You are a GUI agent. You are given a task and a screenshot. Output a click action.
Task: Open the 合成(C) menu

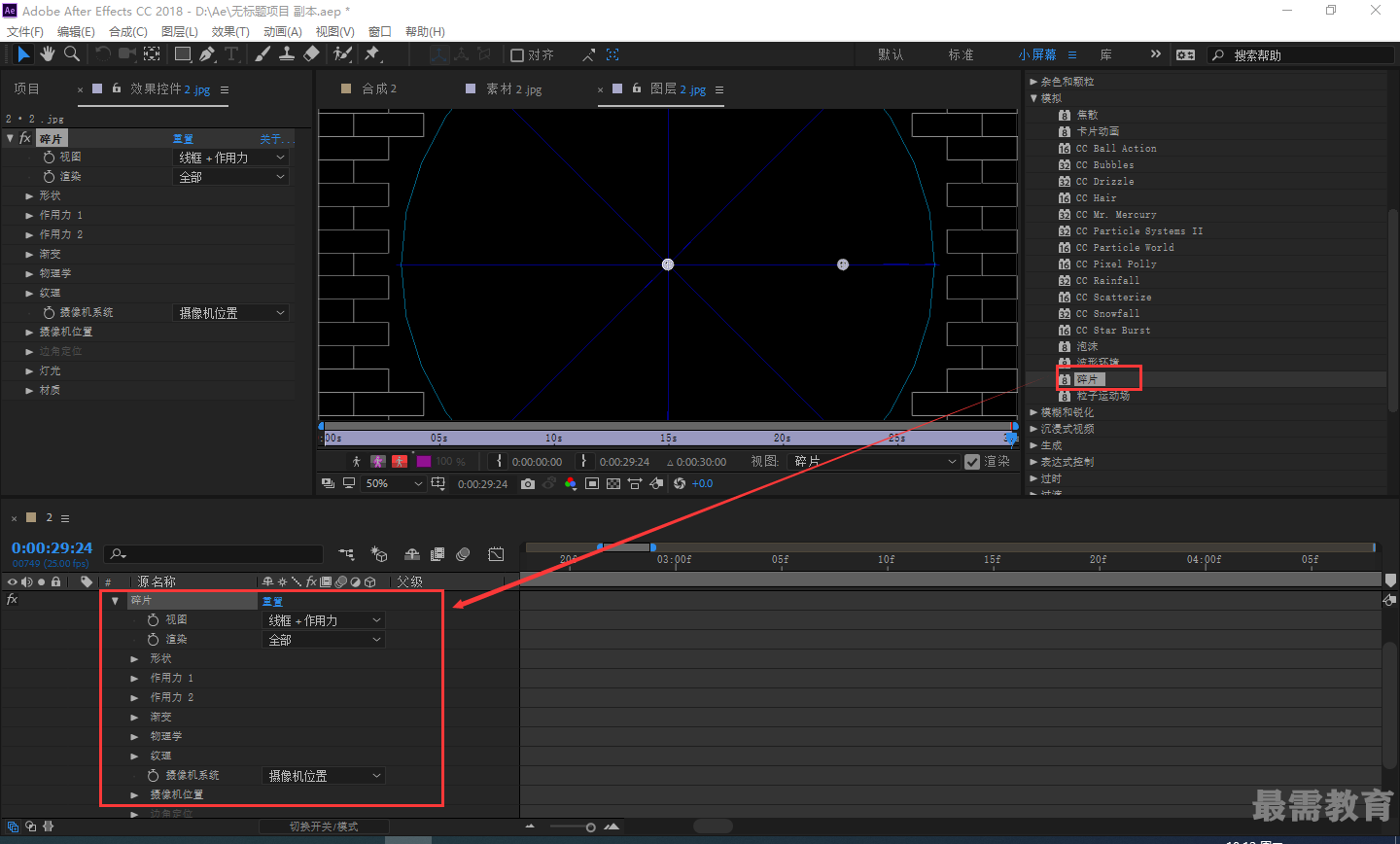(128, 31)
